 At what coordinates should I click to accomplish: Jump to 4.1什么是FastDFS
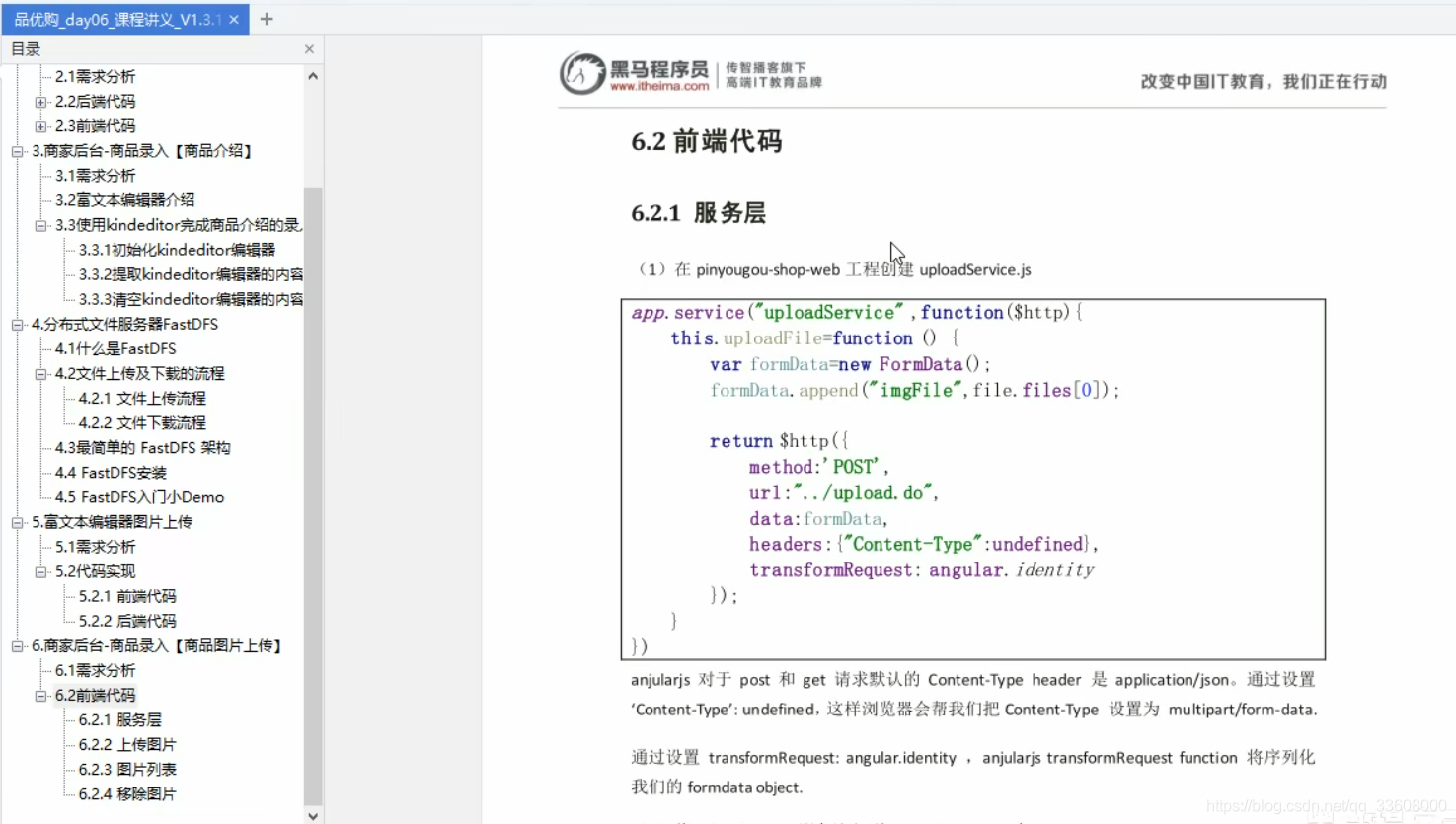coord(115,348)
